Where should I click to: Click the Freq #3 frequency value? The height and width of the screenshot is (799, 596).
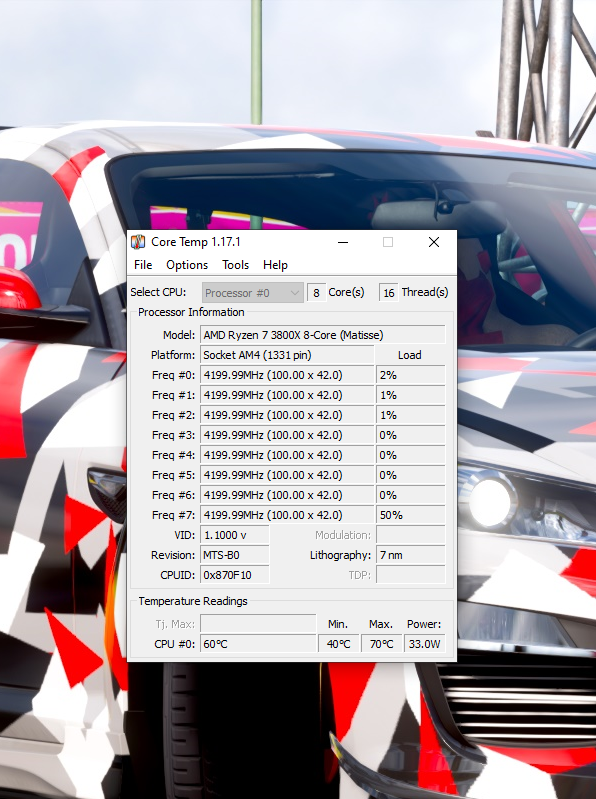pos(287,435)
